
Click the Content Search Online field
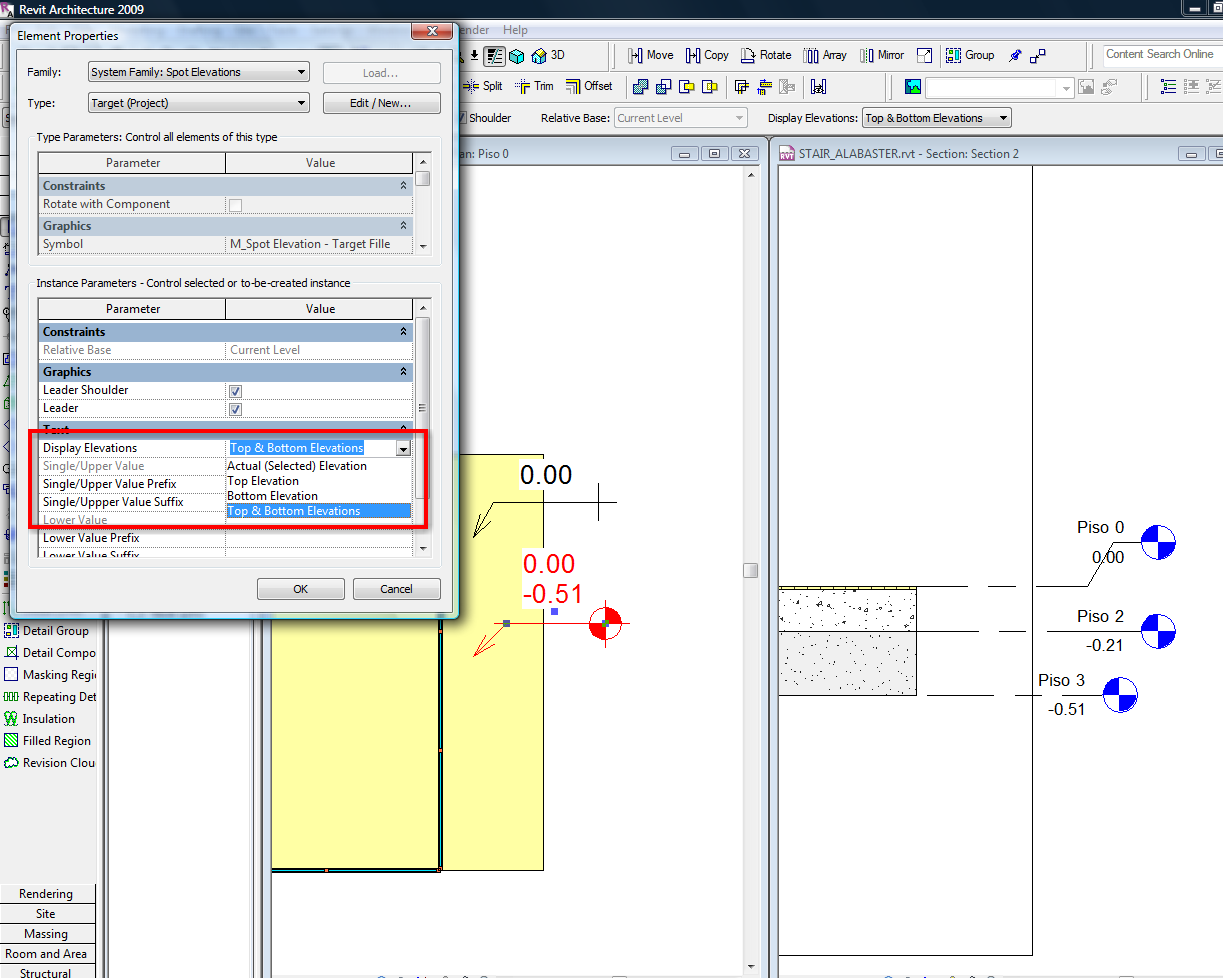point(1160,55)
